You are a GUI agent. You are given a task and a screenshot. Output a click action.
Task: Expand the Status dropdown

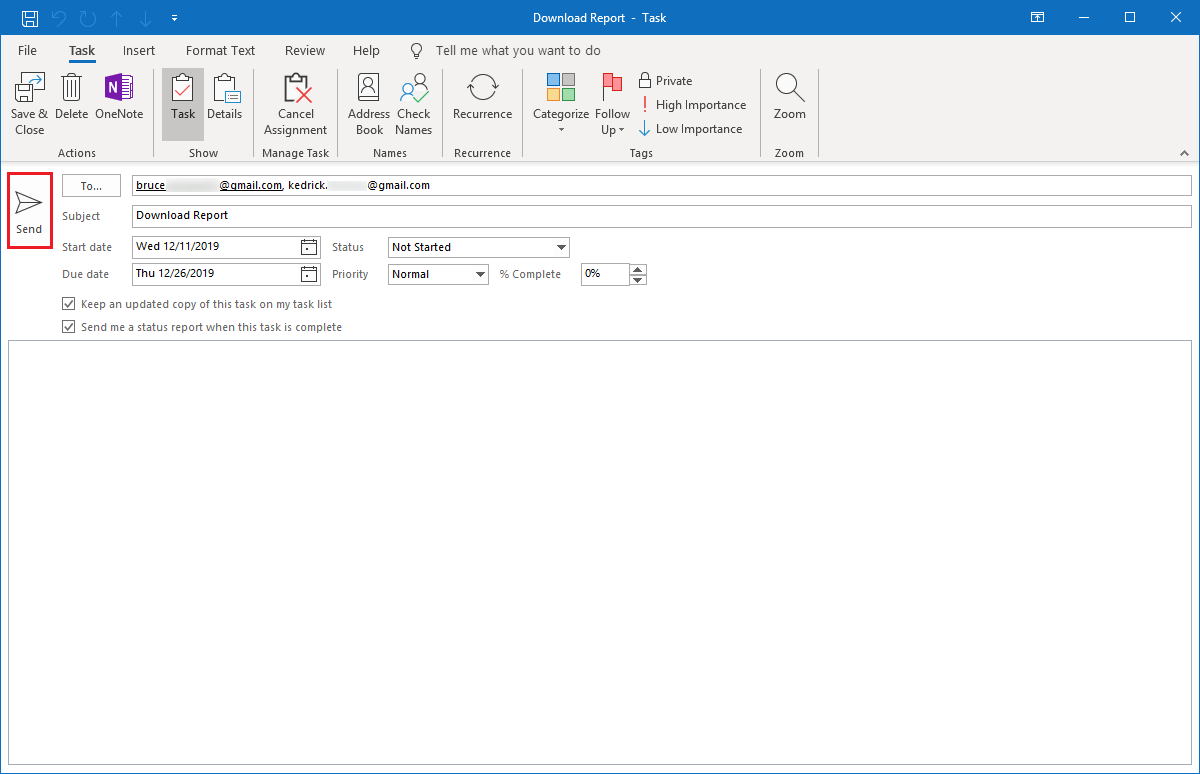click(x=561, y=247)
